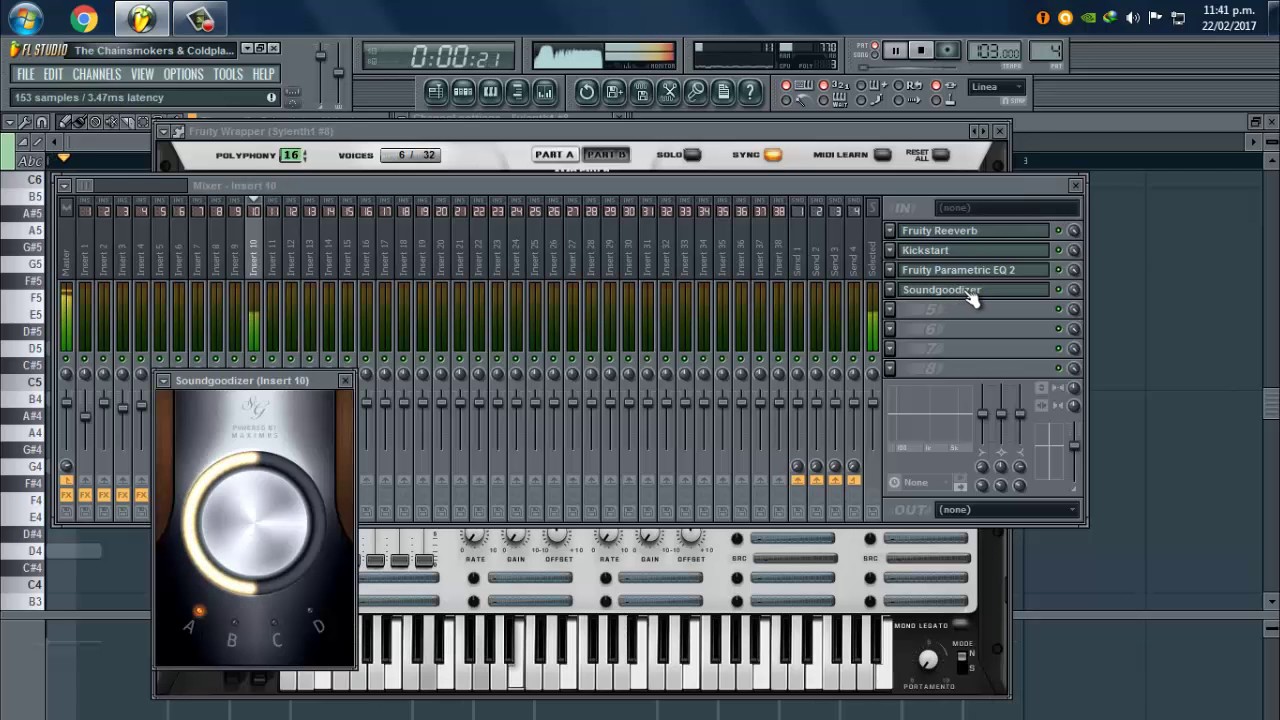Open the OPTIONS menu
1280x720 pixels.
(183, 74)
